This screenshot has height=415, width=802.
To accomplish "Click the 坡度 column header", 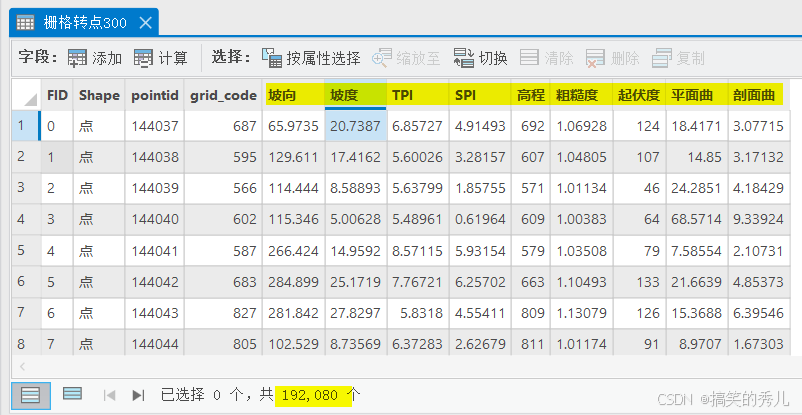I will point(356,95).
